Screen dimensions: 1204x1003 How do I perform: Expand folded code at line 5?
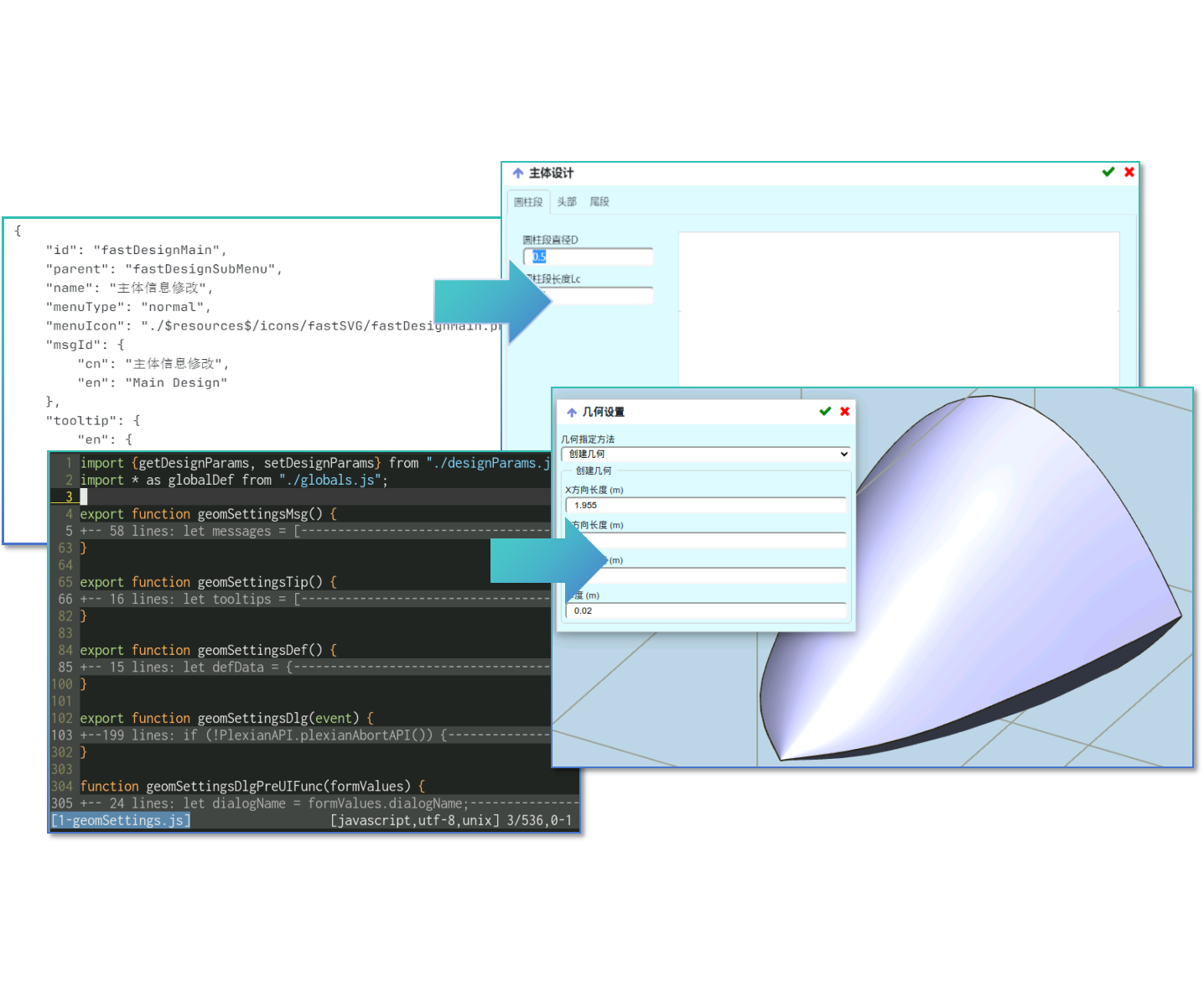coord(314,531)
